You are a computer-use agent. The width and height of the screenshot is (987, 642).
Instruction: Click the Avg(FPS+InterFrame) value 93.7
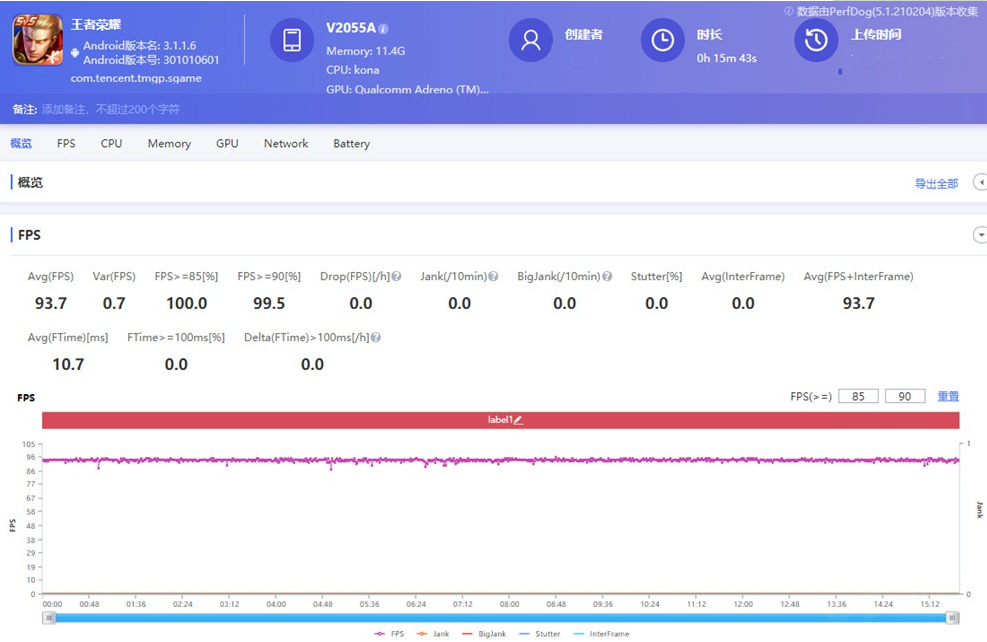859,303
